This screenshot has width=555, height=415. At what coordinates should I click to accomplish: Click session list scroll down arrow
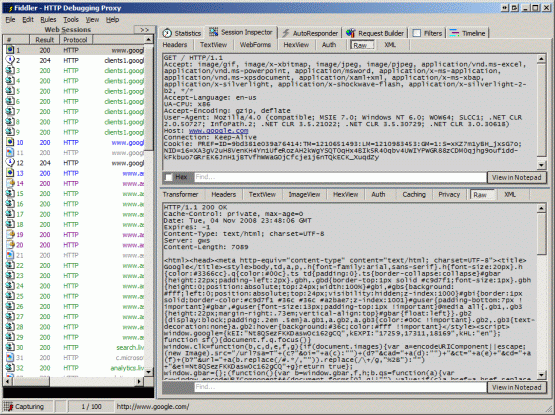[149, 372]
